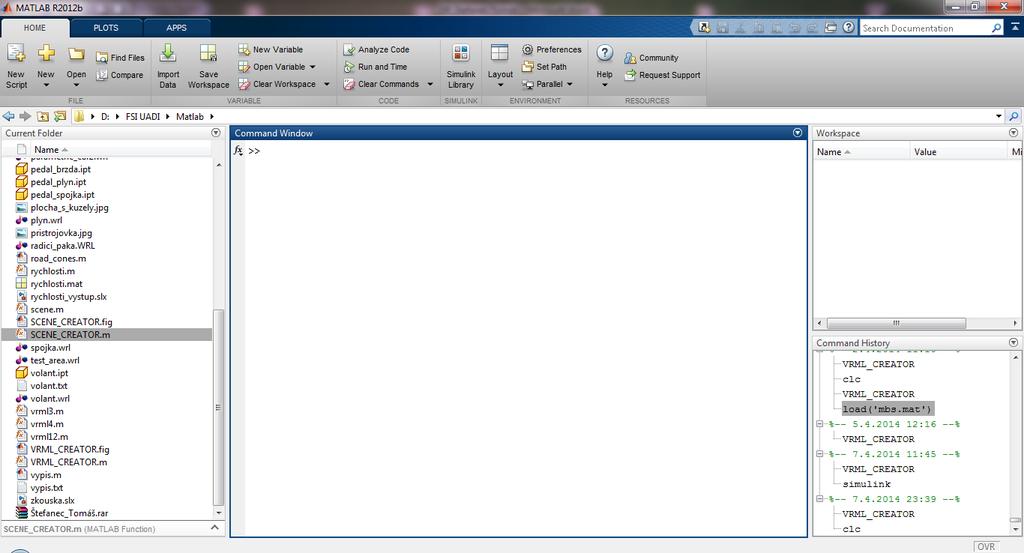
Task: Click the Workspace horizontal scrollbar
Action: 896,323
